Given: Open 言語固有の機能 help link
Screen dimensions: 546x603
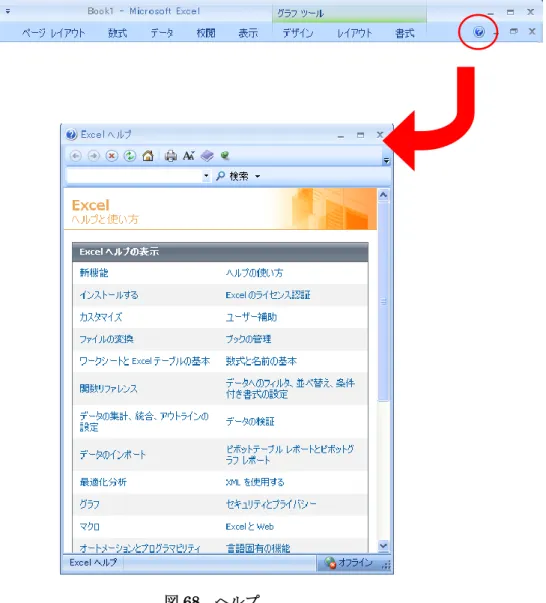Looking at the screenshot, I should tap(258, 548).
